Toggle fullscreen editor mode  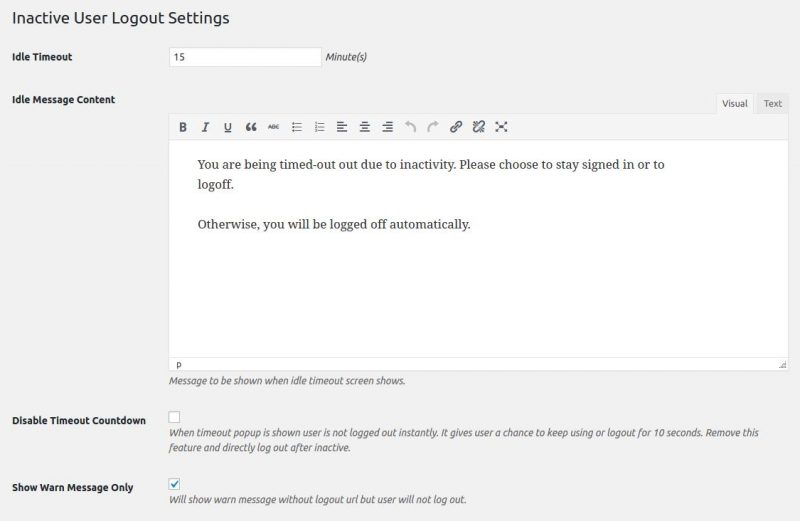click(x=501, y=127)
